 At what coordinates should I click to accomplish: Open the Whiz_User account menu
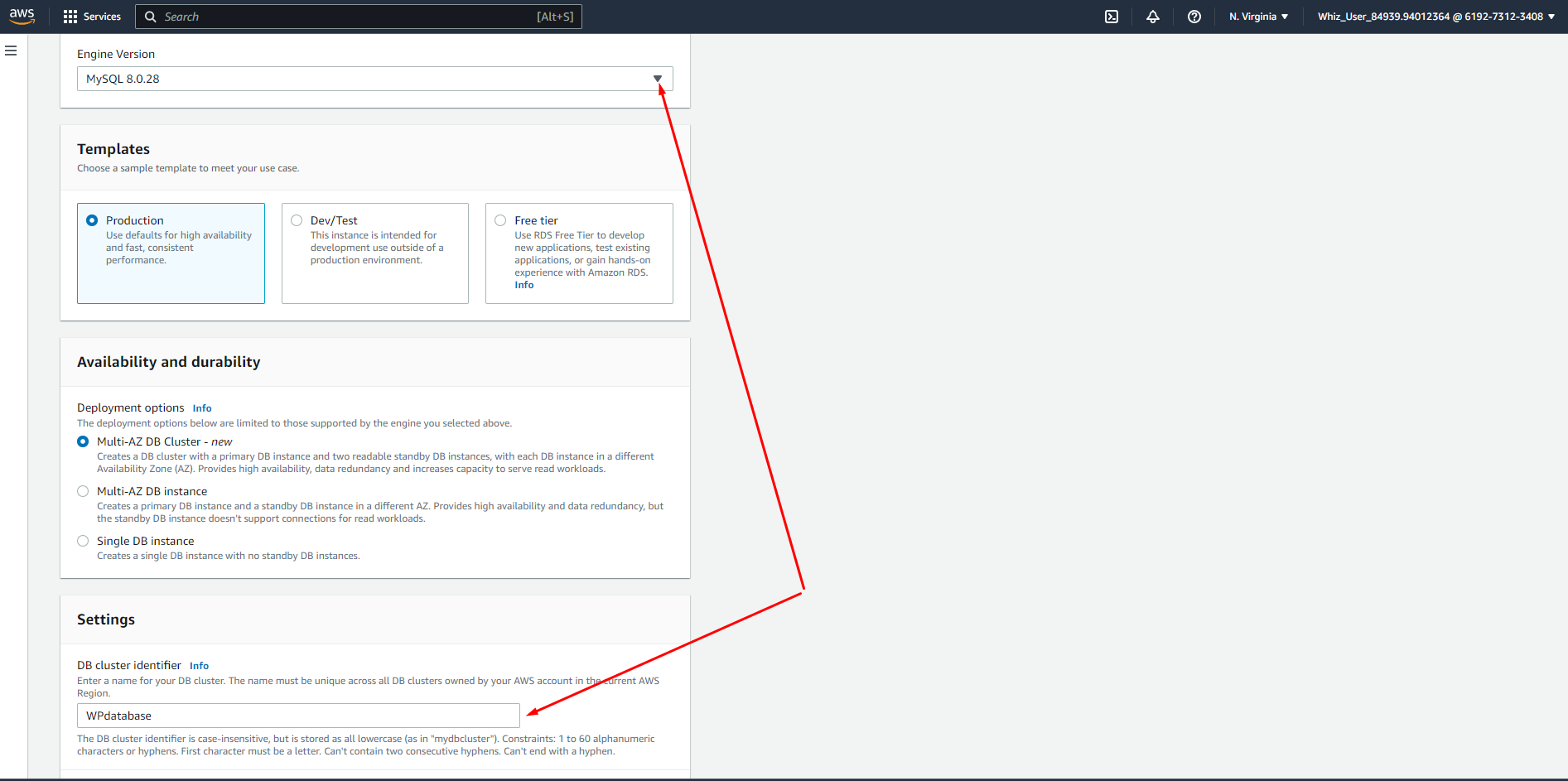pyautogui.click(x=1436, y=17)
